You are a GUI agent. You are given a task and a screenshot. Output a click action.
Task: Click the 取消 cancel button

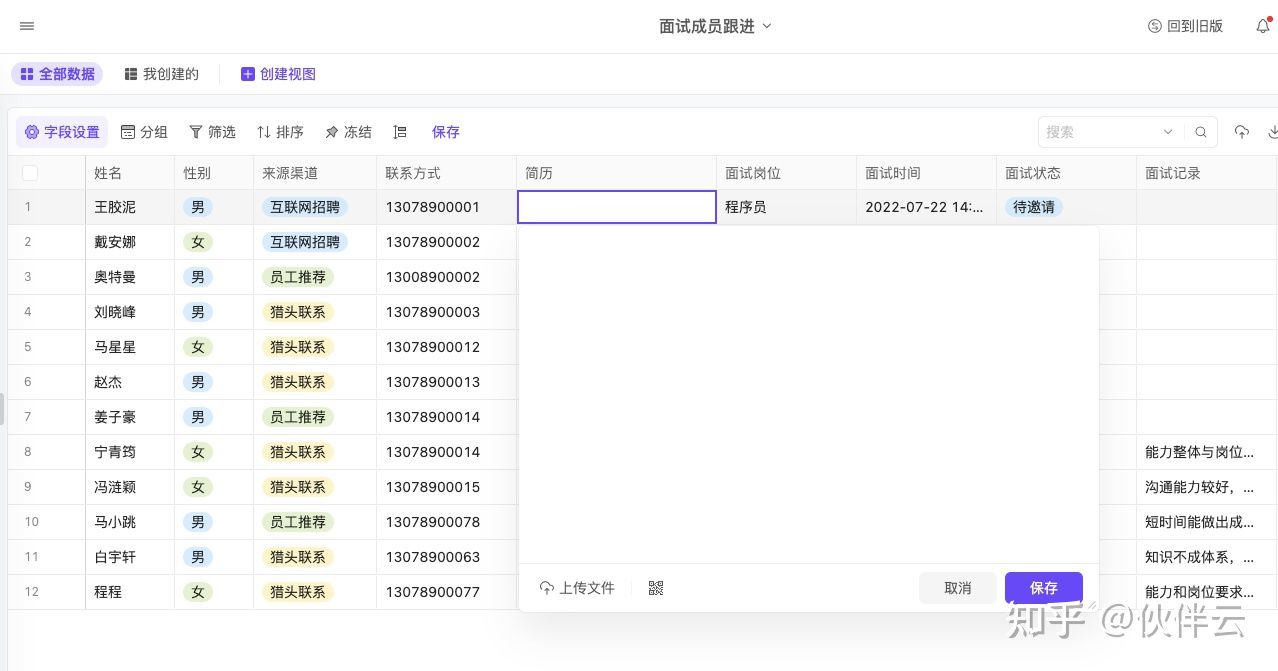tap(958, 588)
